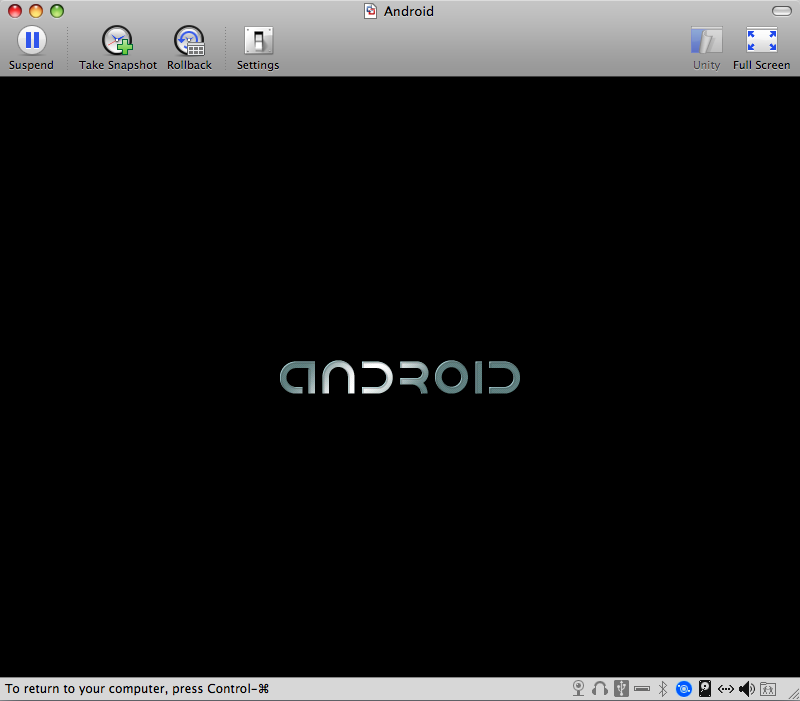The width and height of the screenshot is (800, 701).
Task: Toggle the Bluetooth device connection
Action: pos(662,689)
